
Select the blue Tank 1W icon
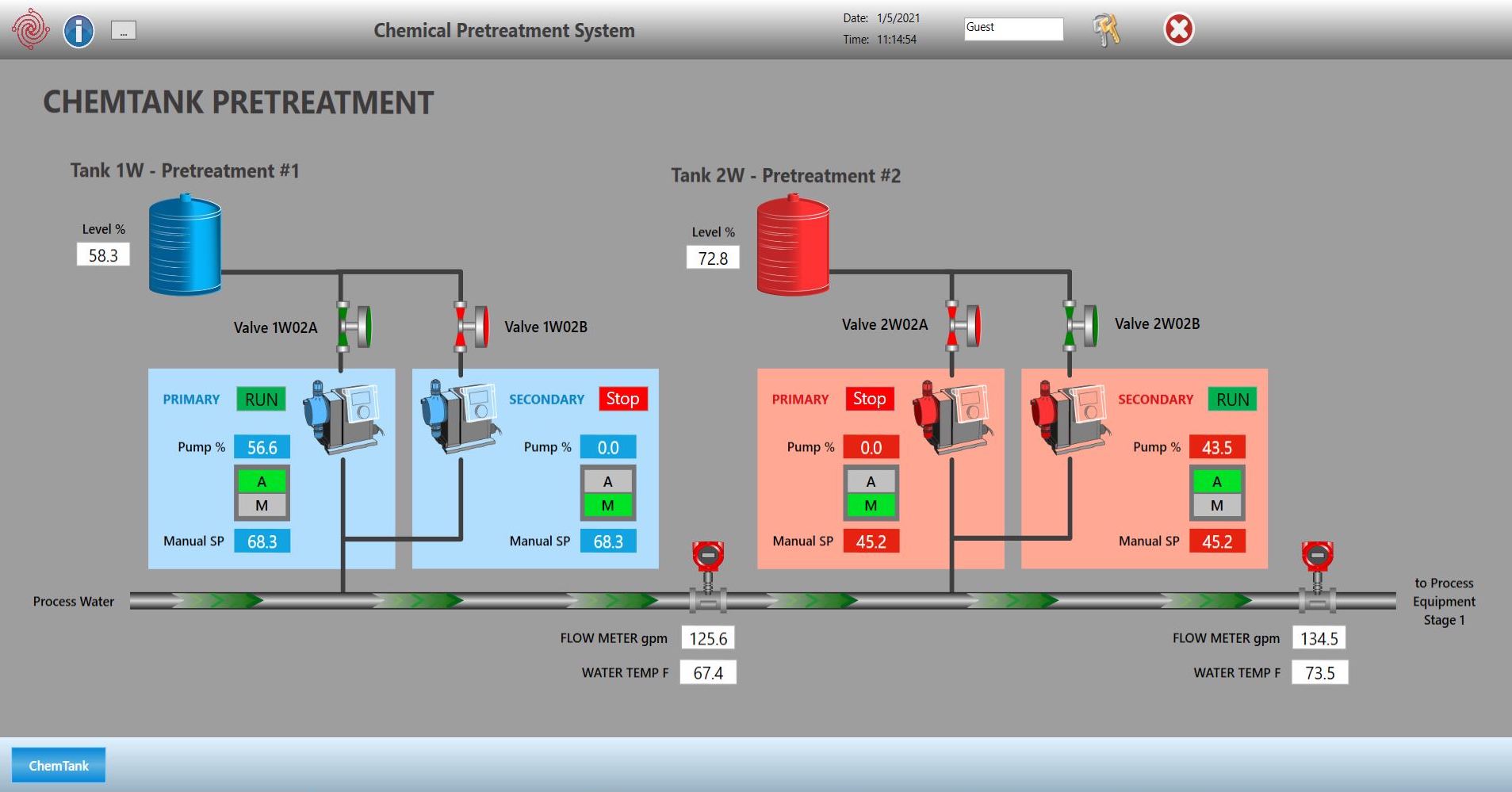186,245
